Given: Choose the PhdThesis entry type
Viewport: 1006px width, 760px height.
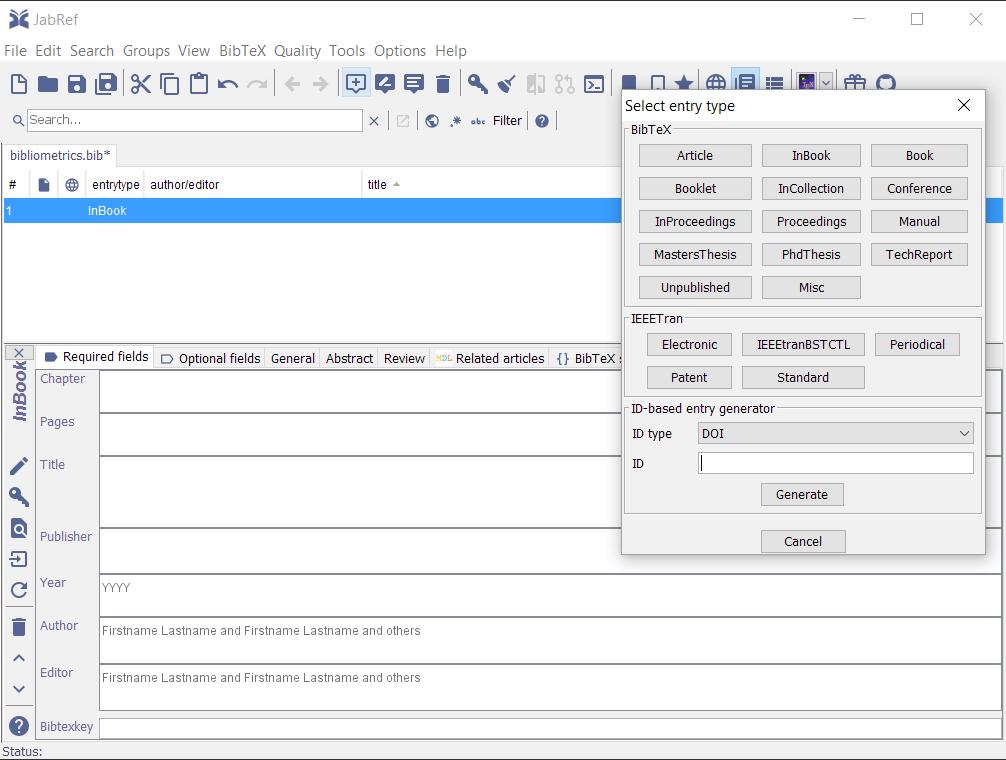Looking at the screenshot, I should coord(811,254).
